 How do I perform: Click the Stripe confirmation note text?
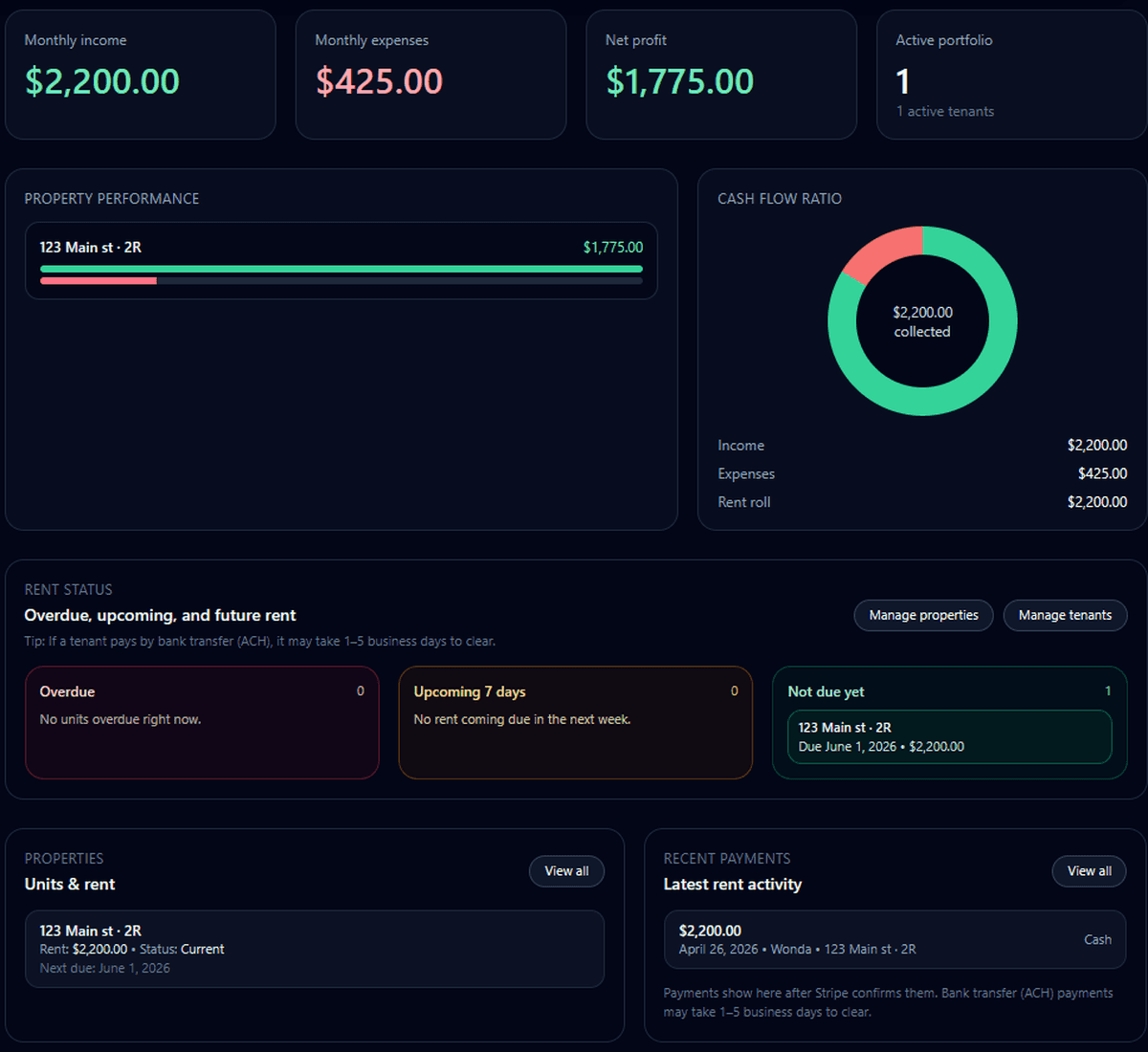(888, 1002)
